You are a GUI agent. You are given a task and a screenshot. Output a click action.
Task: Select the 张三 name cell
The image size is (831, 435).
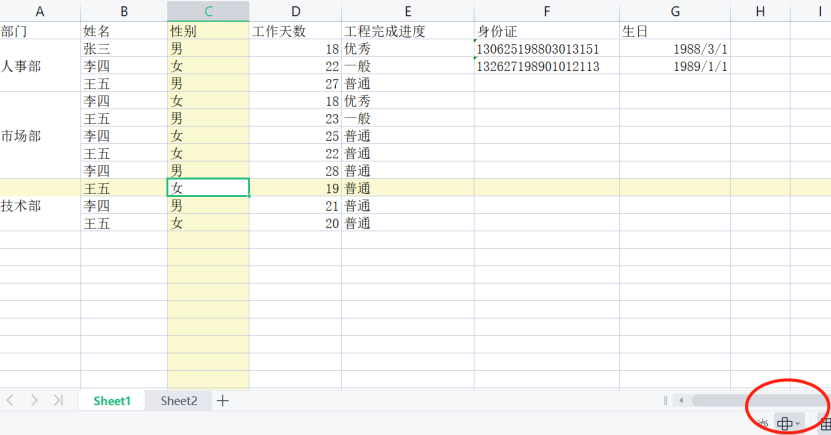tap(123, 48)
